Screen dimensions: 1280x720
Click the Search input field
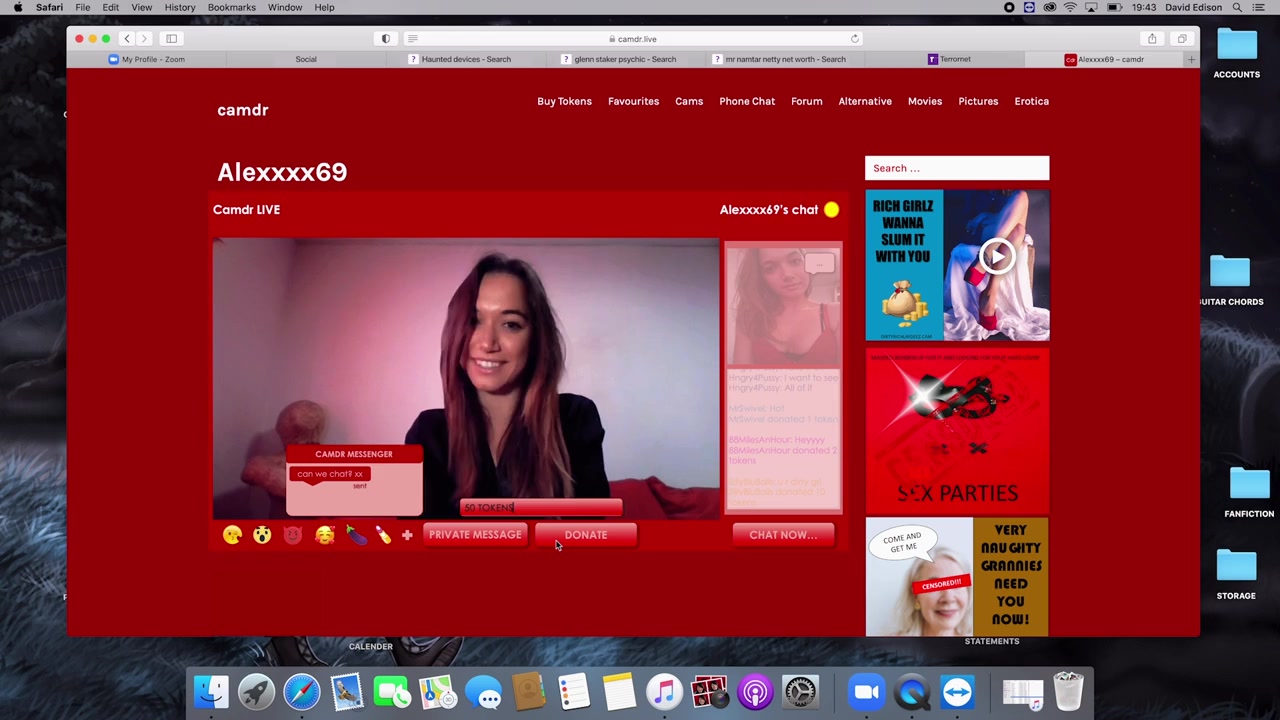click(x=956, y=168)
